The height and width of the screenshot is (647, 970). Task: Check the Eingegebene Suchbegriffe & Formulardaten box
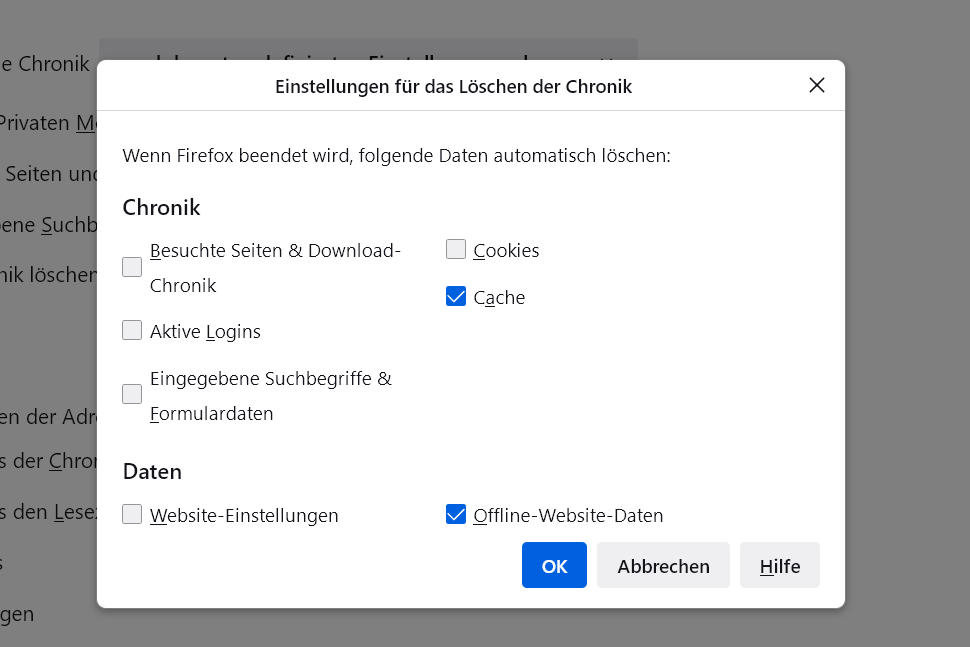pos(132,394)
